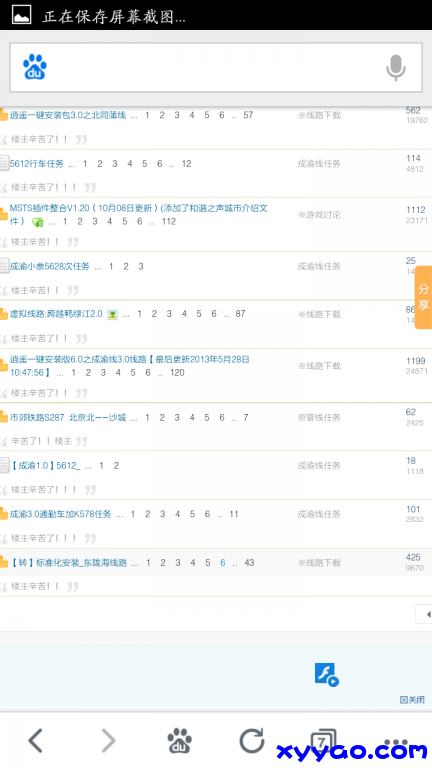Jump to page 57 of 北同蒲线 thread
Screen dimensions: 432x768
pos(248,115)
